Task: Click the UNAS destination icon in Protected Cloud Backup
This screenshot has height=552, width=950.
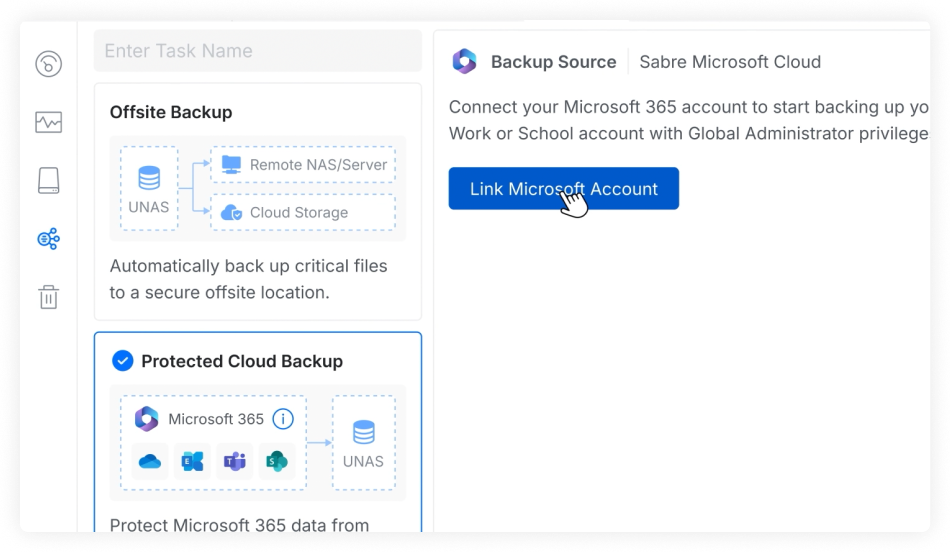Action: (363, 433)
